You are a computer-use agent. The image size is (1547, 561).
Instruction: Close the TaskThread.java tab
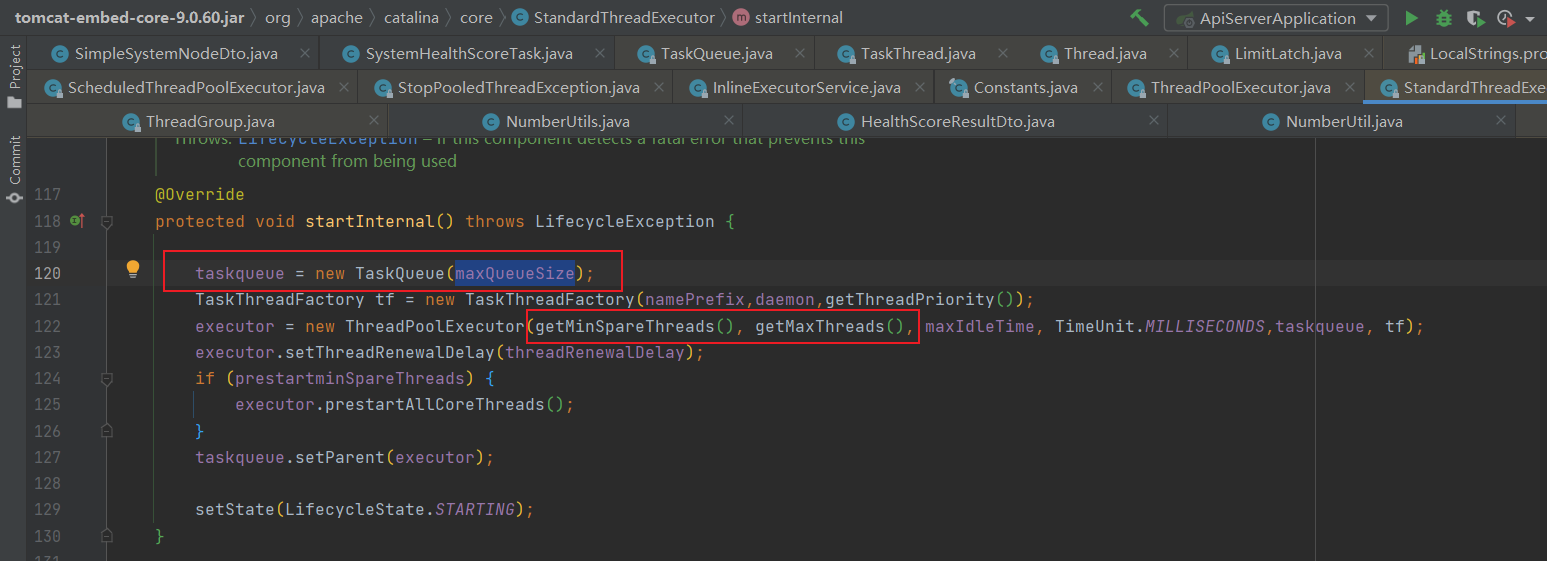coord(1001,54)
